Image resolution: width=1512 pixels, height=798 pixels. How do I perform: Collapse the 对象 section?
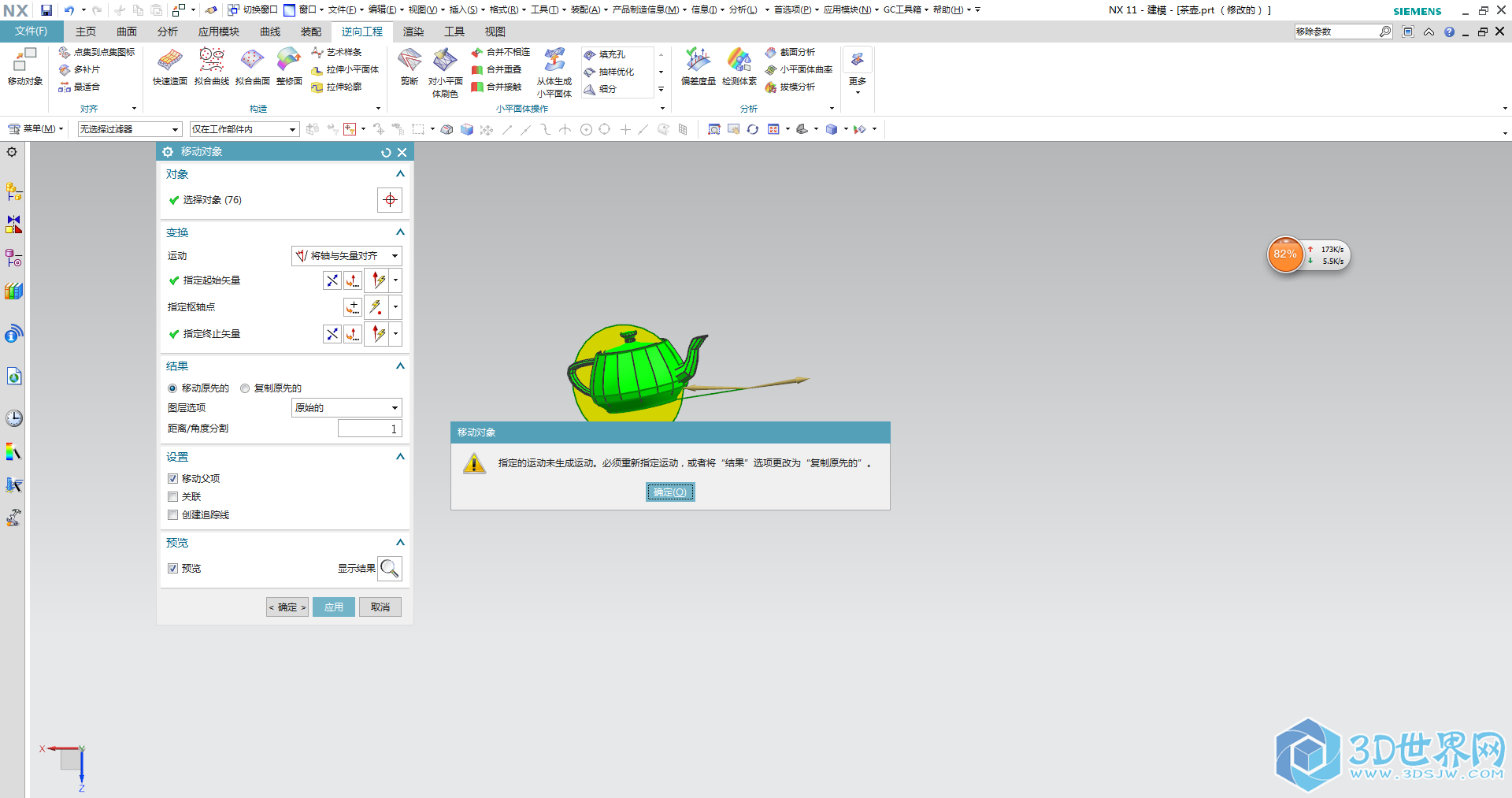point(400,174)
